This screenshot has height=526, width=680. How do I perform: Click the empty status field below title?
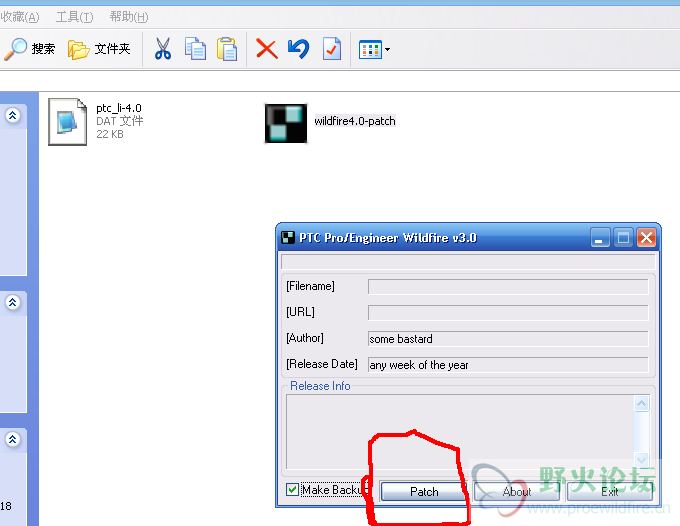pyautogui.click(x=468, y=261)
